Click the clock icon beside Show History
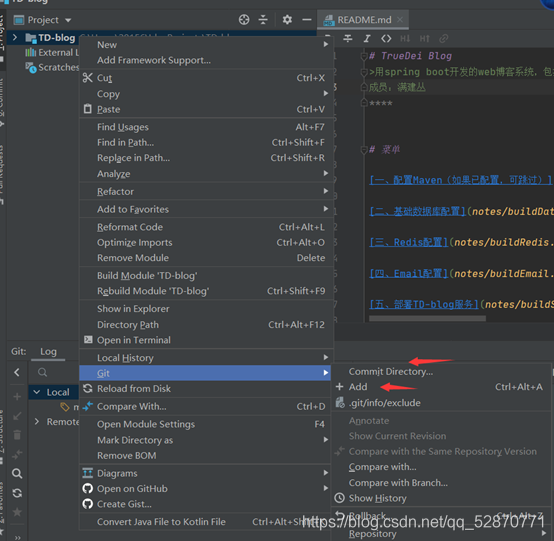 (x=340, y=498)
